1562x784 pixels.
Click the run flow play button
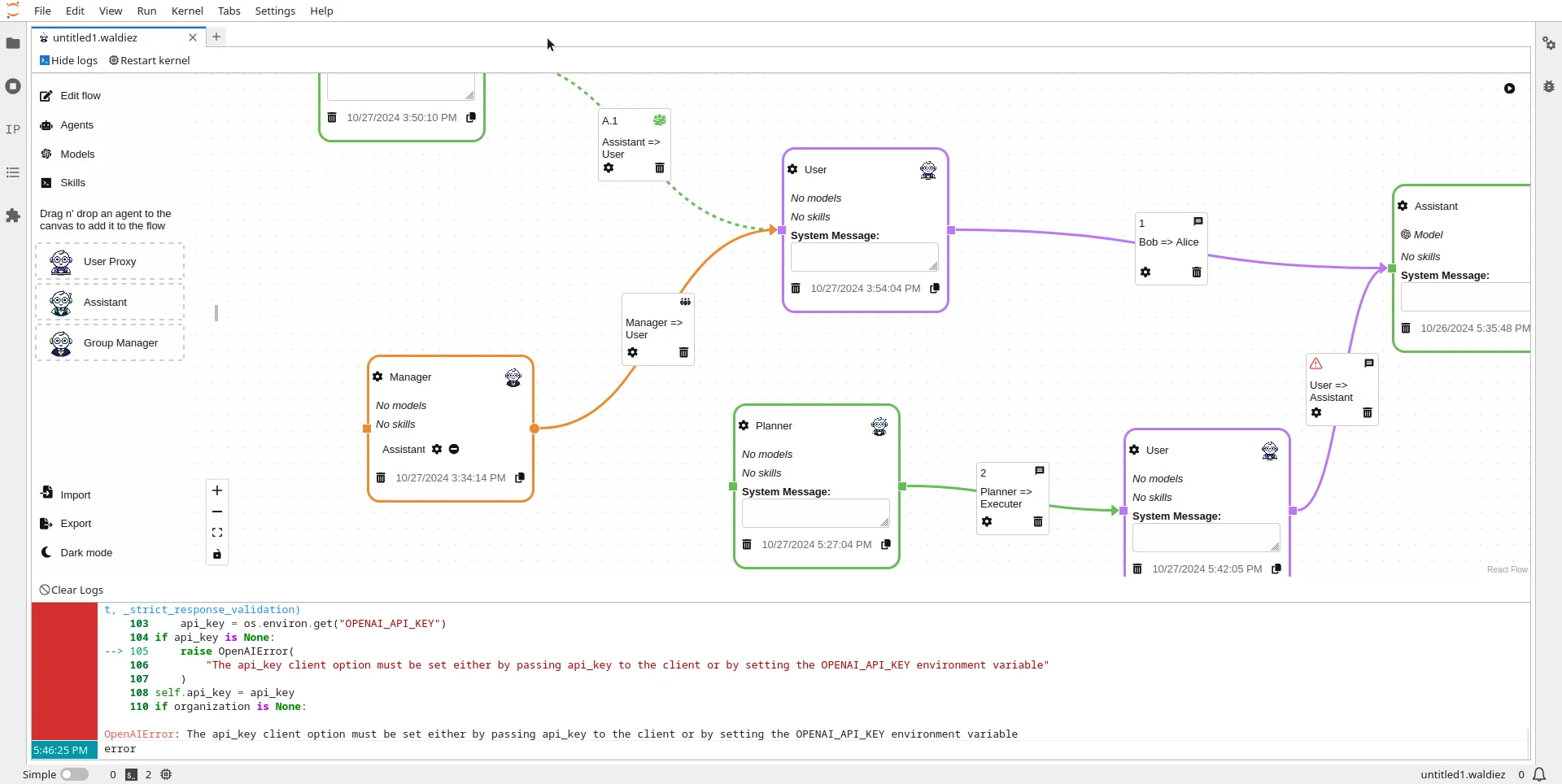tap(1509, 89)
